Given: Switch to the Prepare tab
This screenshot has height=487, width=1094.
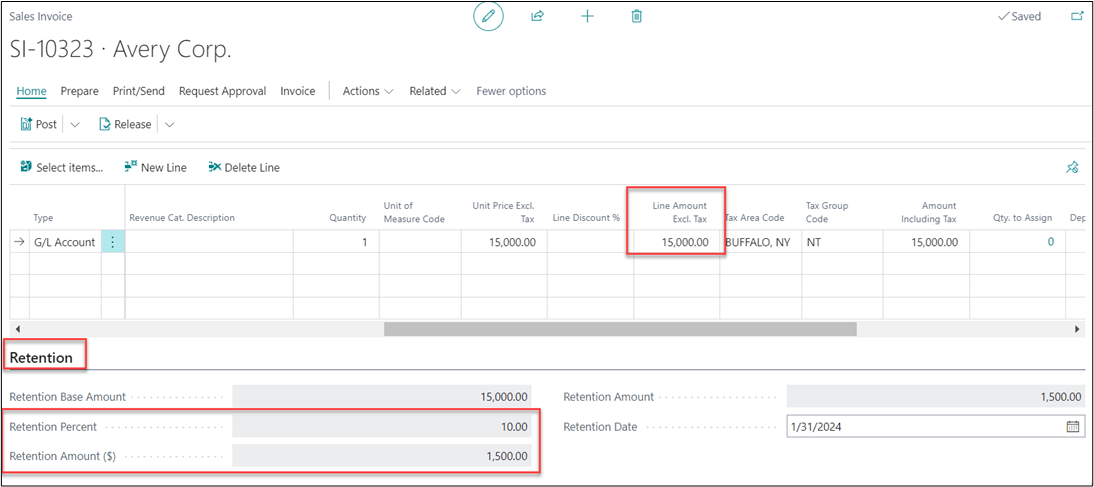Looking at the screenshot, I should pyautogui.click(x=79, y=91).
